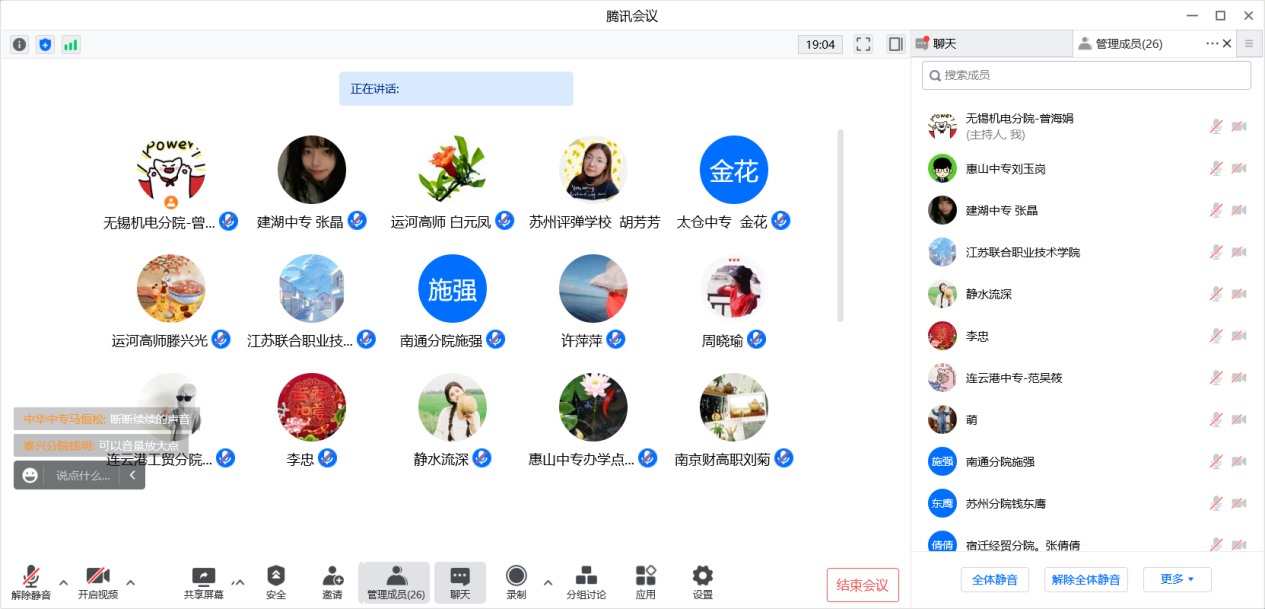Screen dimensions: 1265x609
Task: Close the 管理成员 panel tab
Action: pos(1227,44)
